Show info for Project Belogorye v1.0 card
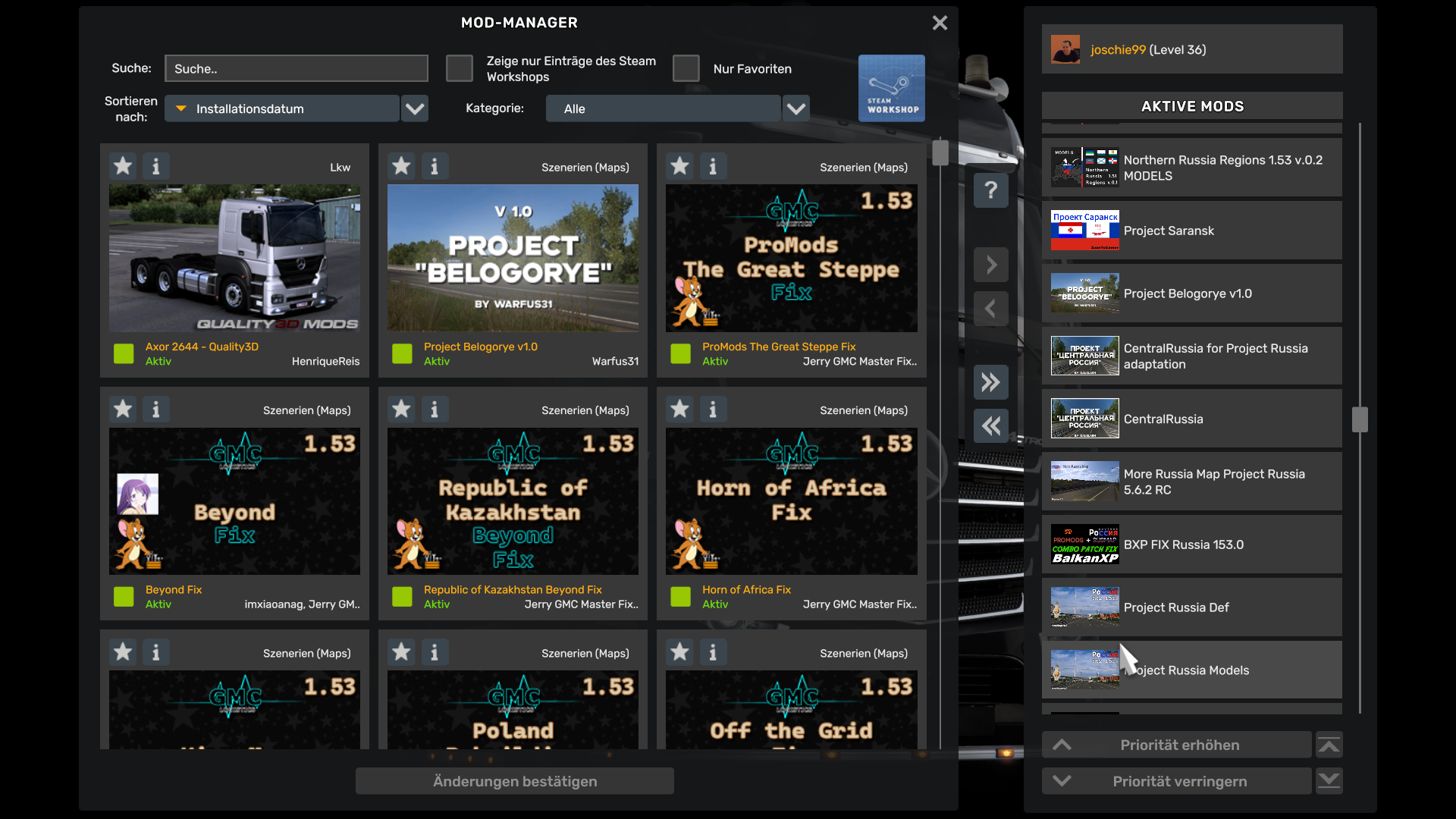 point(435,166)
